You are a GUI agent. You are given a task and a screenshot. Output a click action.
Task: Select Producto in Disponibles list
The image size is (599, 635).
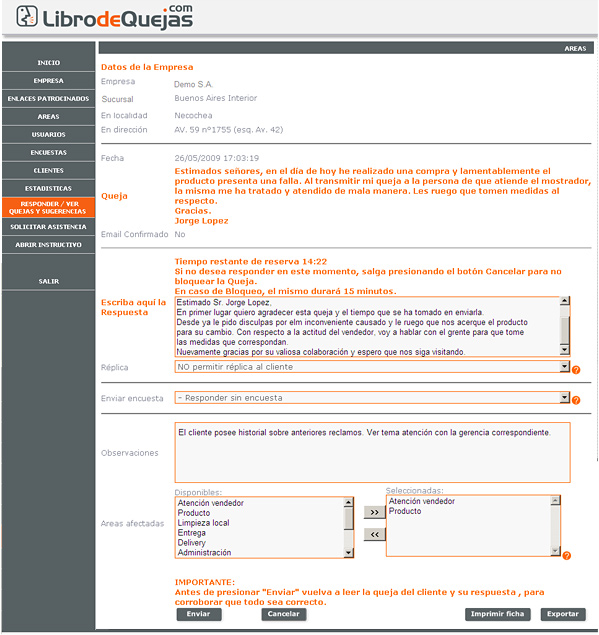pos(194,513)
